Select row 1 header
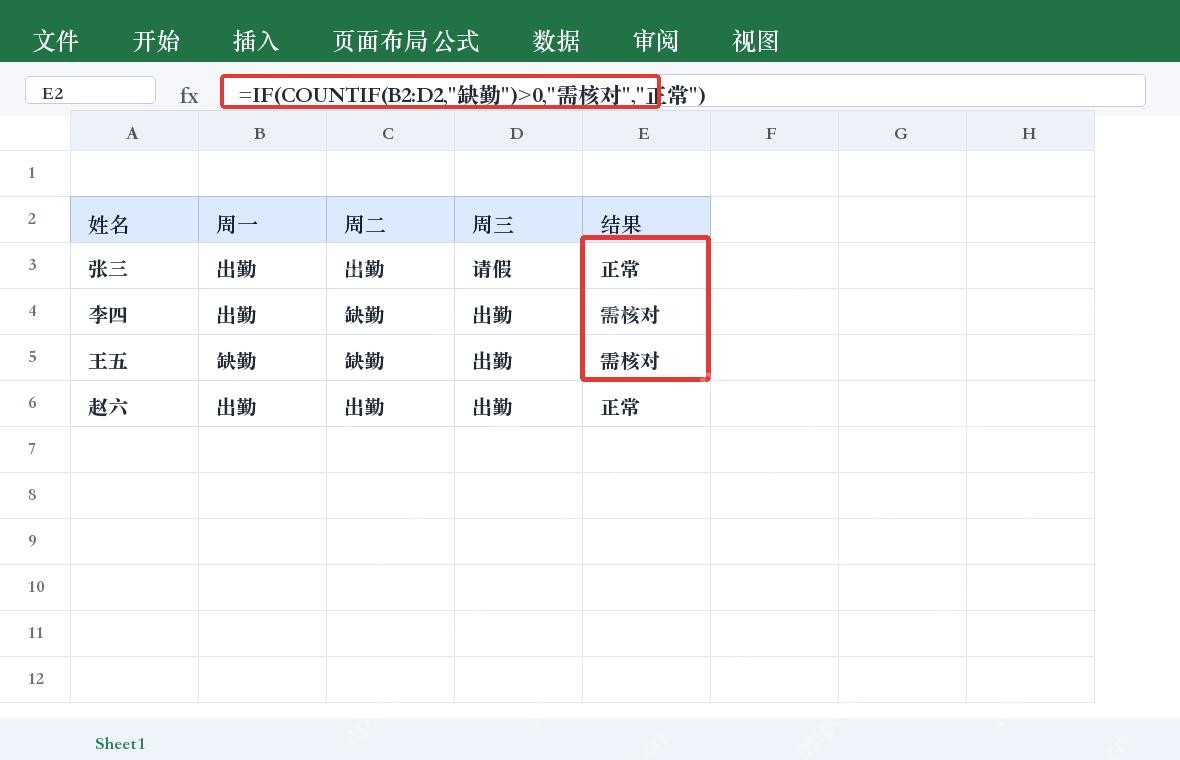Viewport: 1180px width, 760px height. pyautogui.click(x=35, y=173)
